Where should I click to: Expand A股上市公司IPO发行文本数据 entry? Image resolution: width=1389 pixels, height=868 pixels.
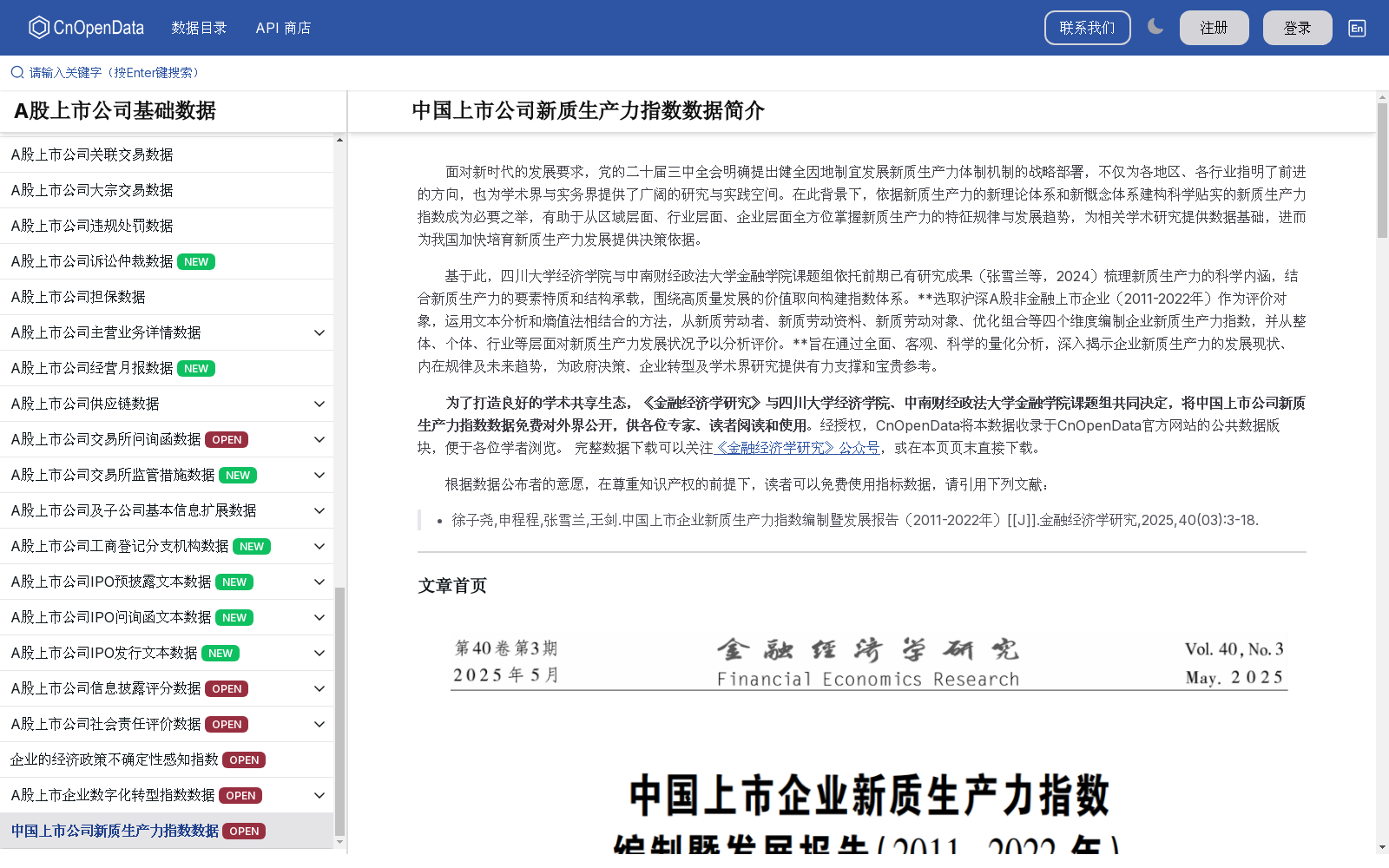click(x=319, y=653)
